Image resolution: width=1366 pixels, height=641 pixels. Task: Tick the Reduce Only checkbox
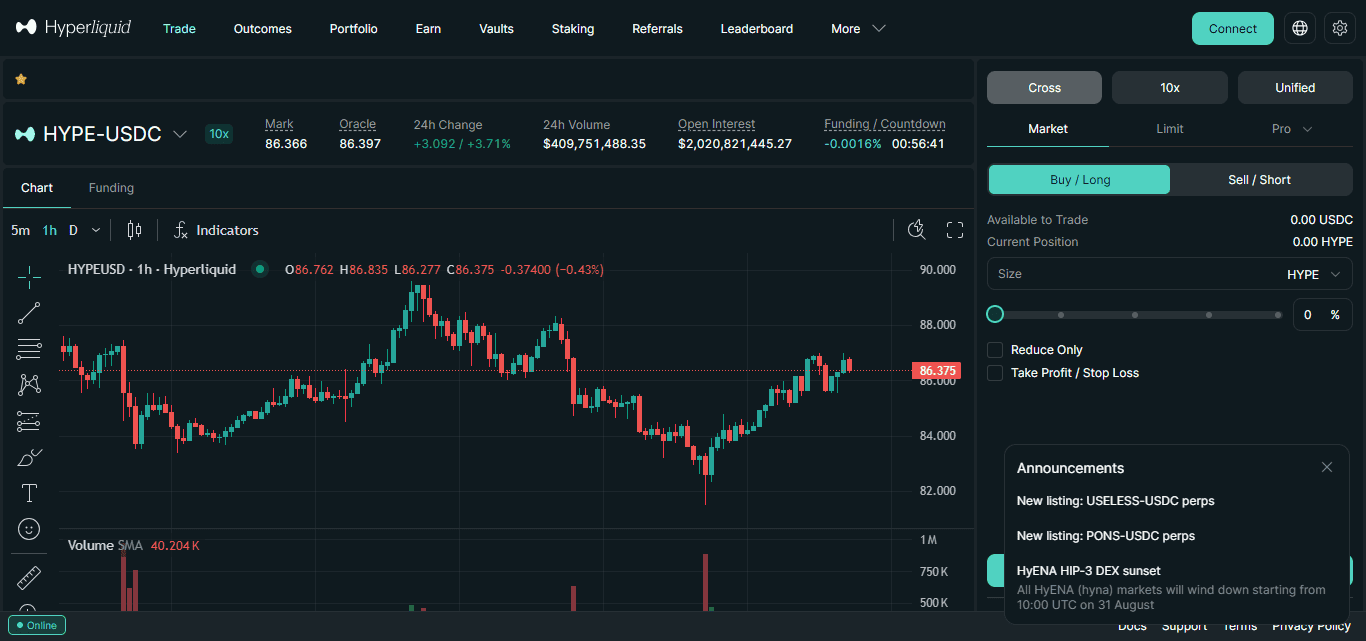(995, 350)
